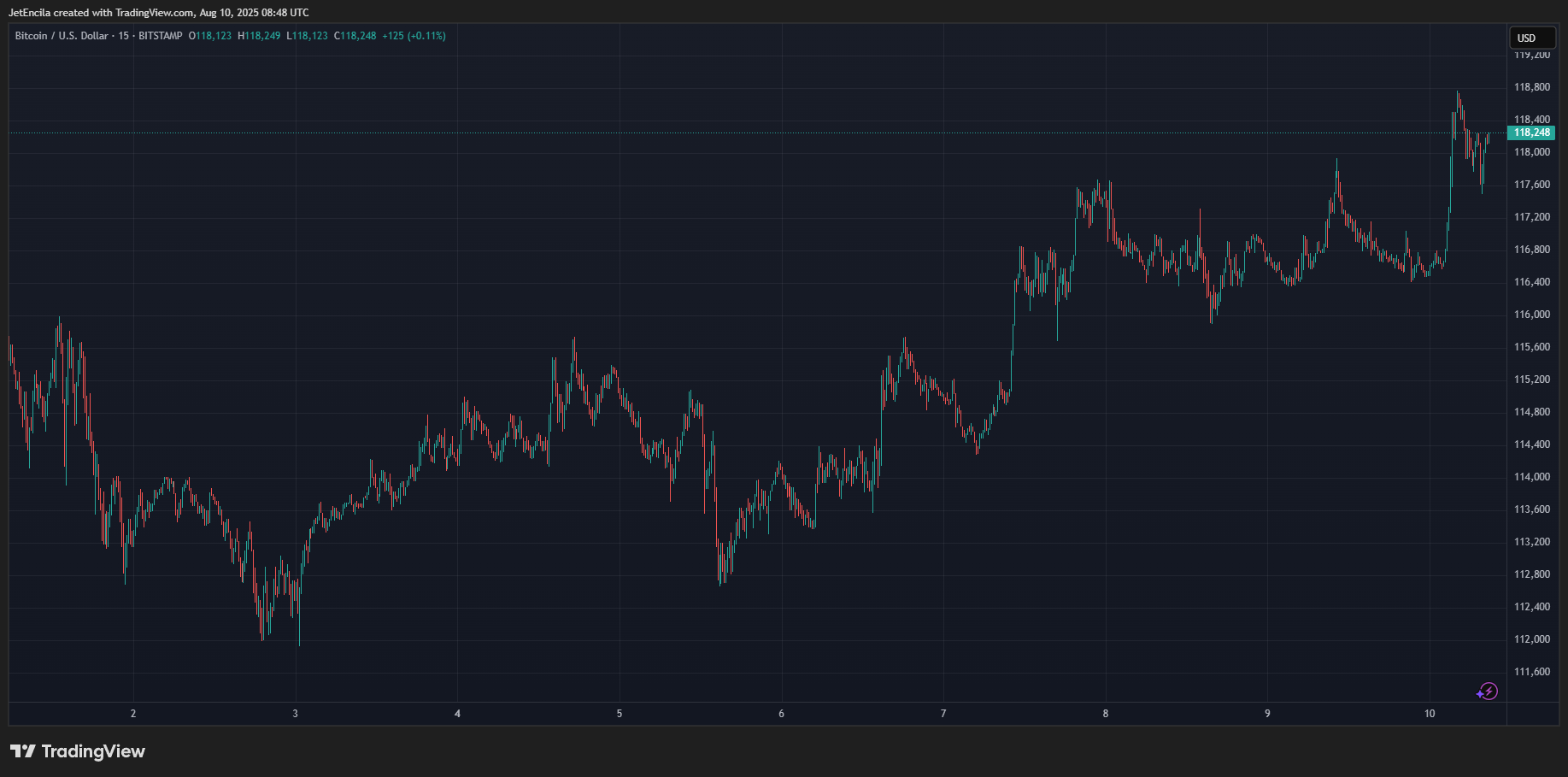Click the purple lightning replay icon

click(1488, 692)
